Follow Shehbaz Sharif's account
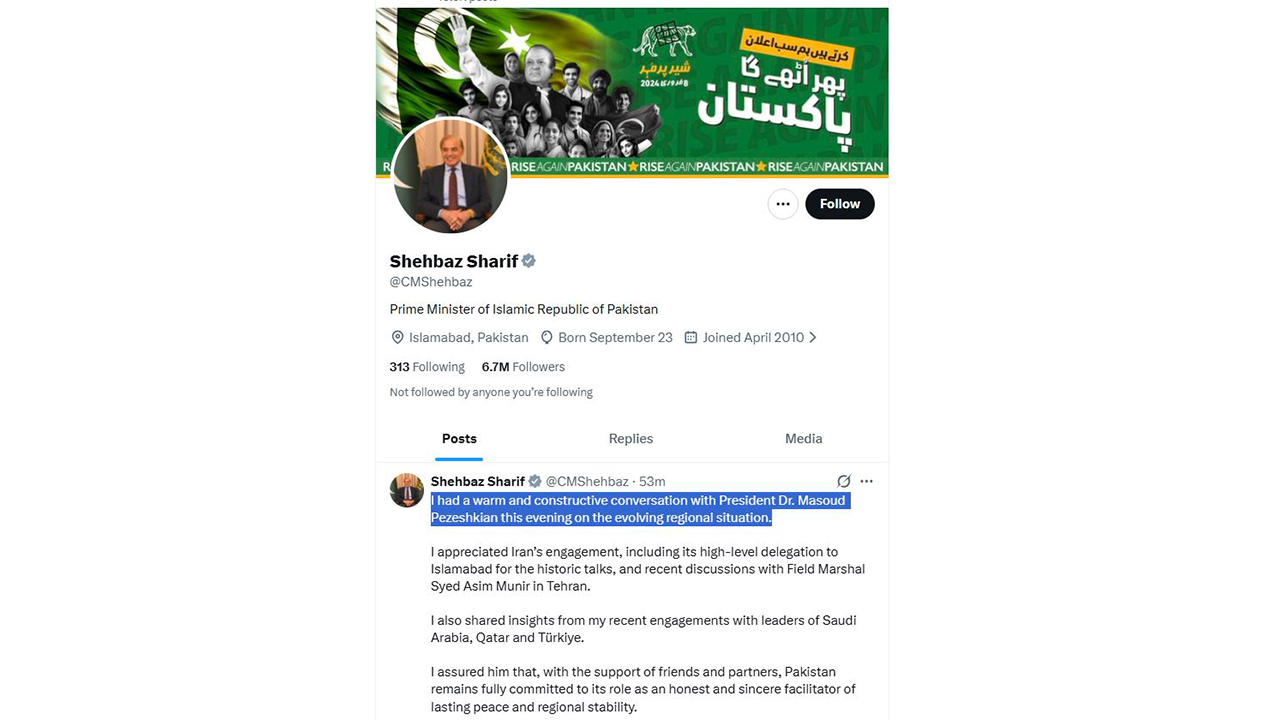 click(x=840, y=204)
